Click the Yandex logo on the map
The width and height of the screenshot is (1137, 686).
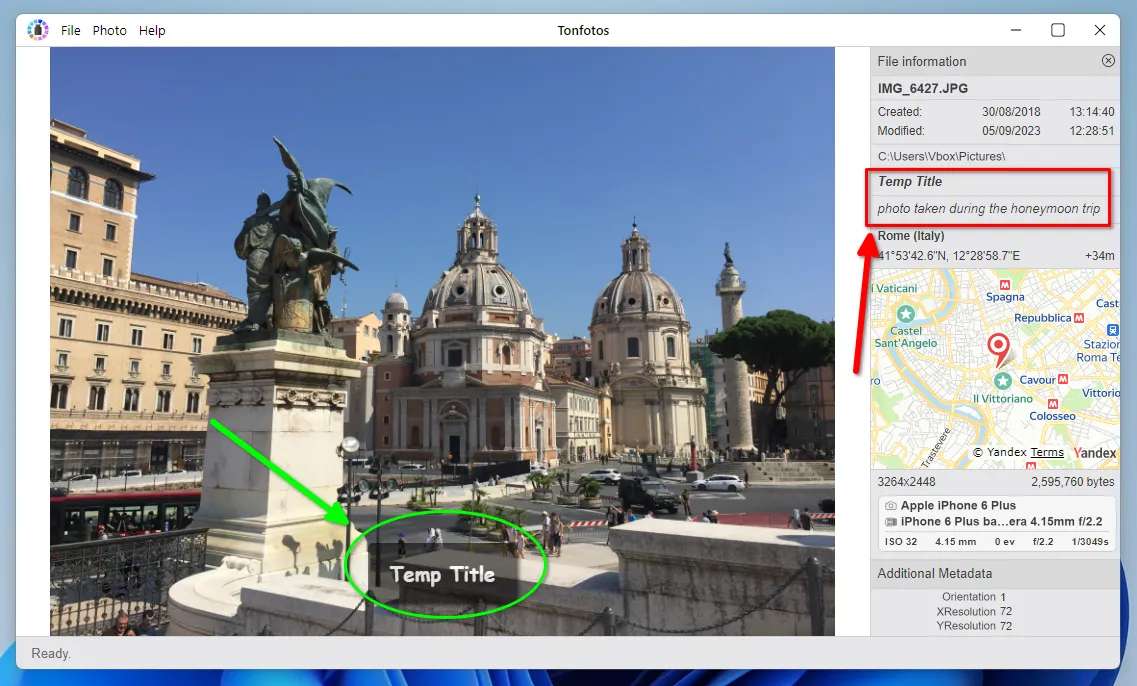1094,453
